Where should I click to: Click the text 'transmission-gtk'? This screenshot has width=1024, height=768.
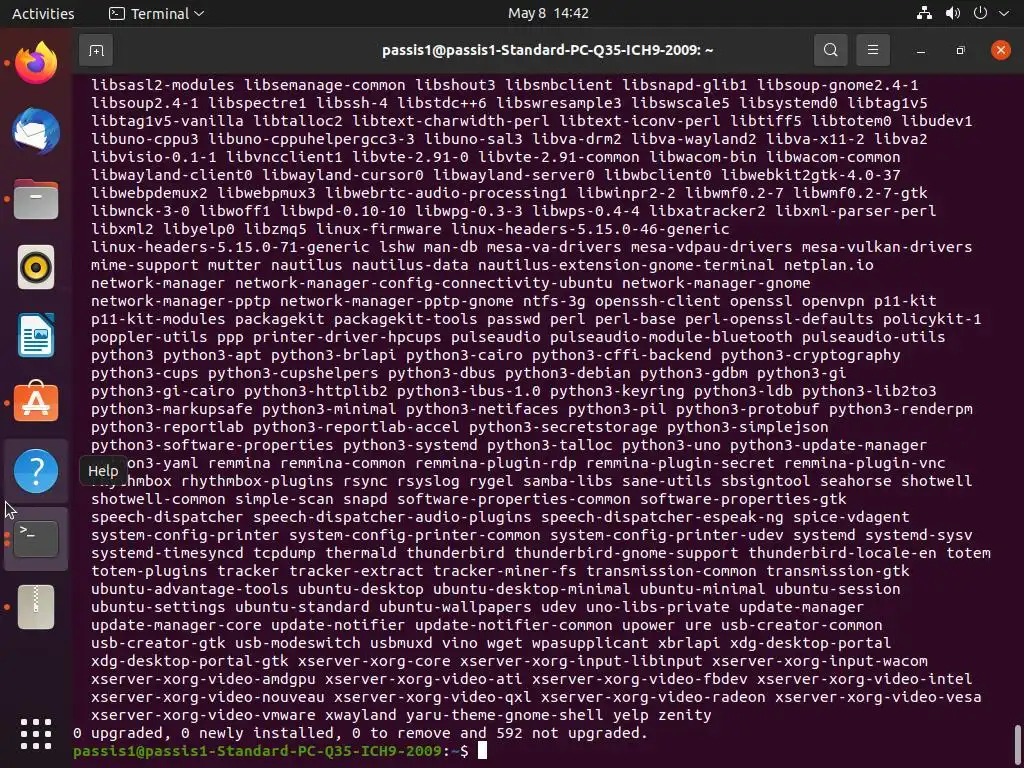click(838, 571)
